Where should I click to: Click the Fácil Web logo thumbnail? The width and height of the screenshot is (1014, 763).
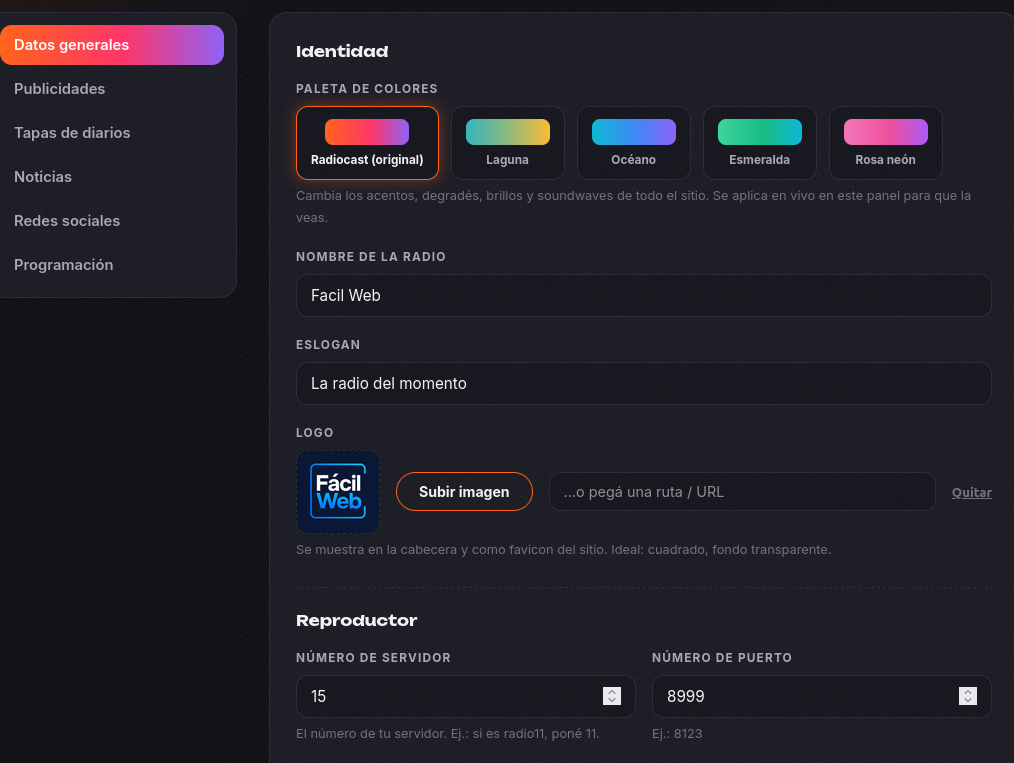click(x=338, y=492)
